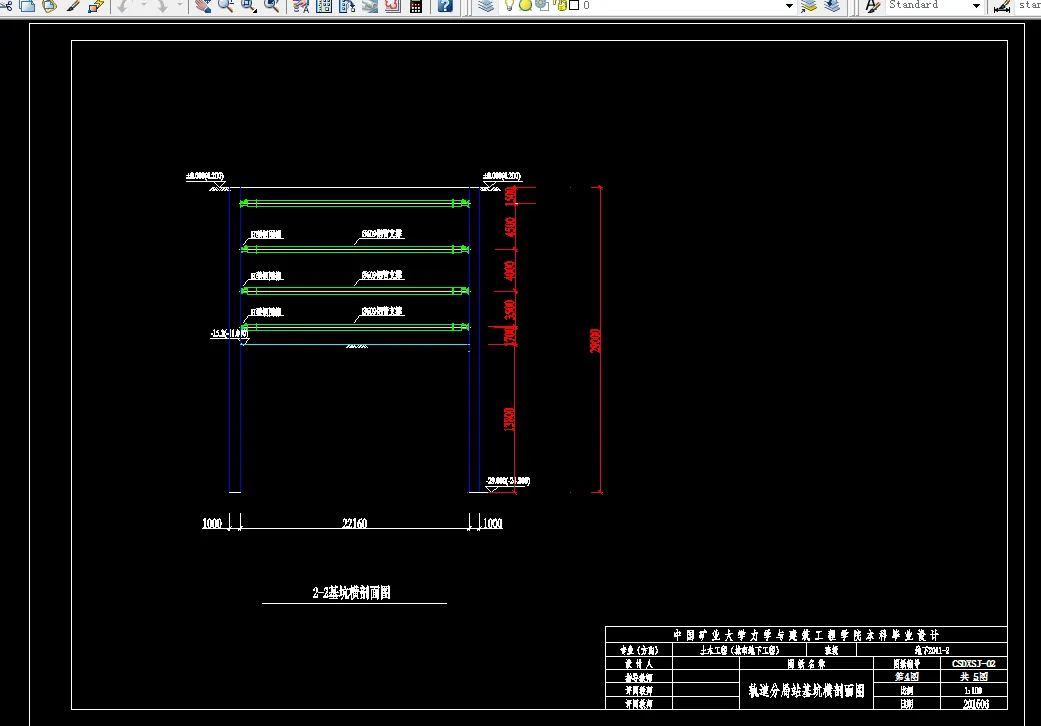The height and width of the screenshot is (726, 1041).
Task: Click the red 4500 dimension text
Action: 510,226
